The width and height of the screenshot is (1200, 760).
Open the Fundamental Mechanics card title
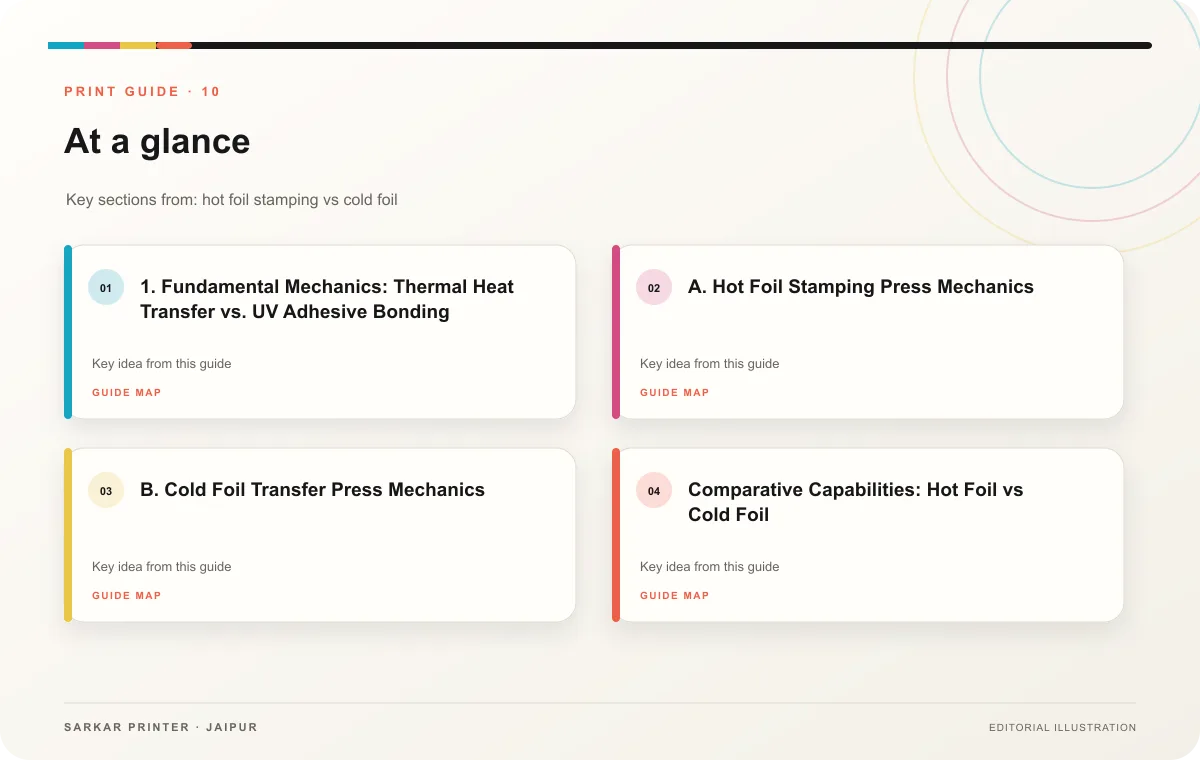(327, 299)
